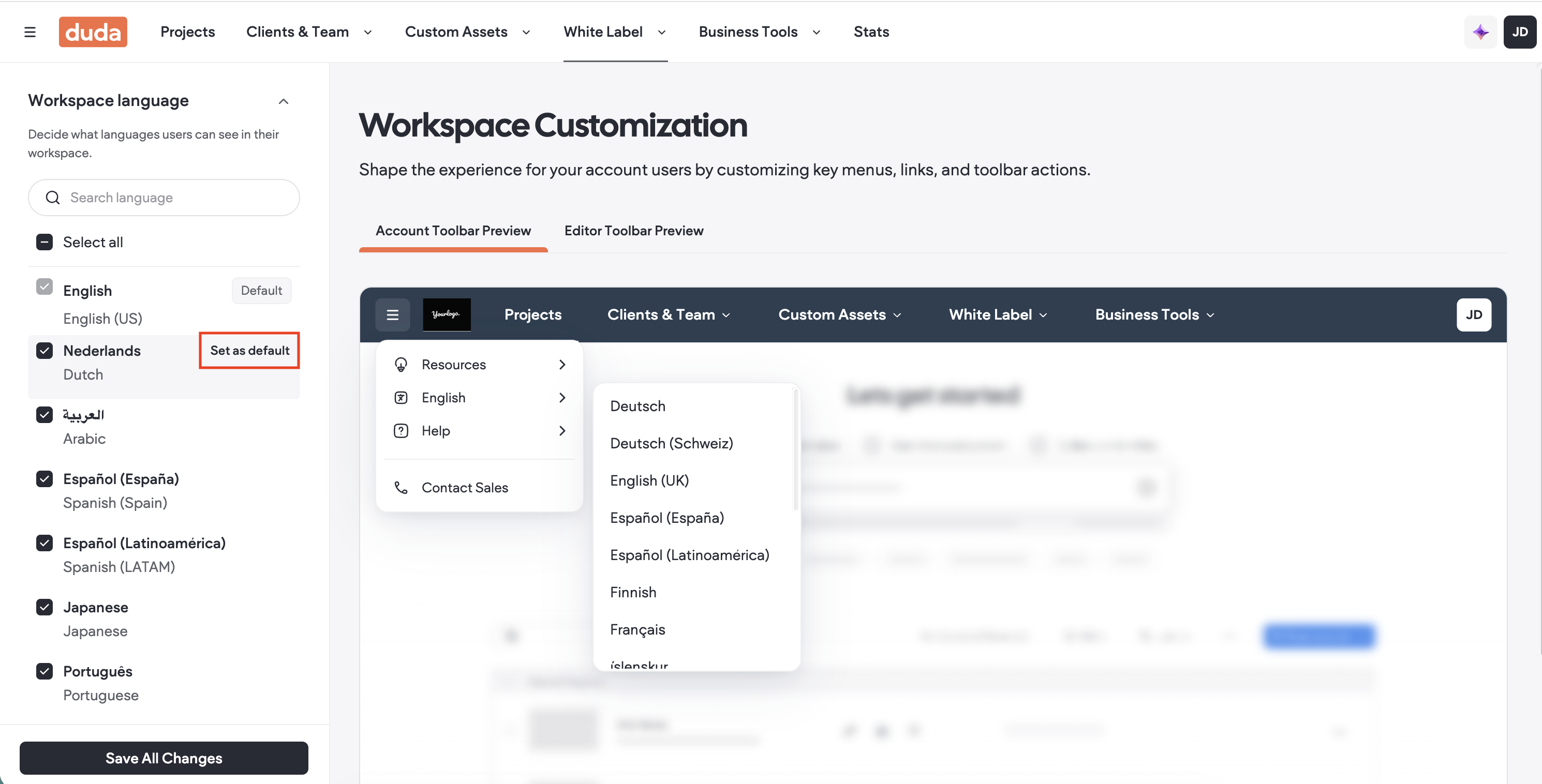Uncheck the Español (España) checkbox
This screenshot has width=1542, height=784.
tap(45, 479)
